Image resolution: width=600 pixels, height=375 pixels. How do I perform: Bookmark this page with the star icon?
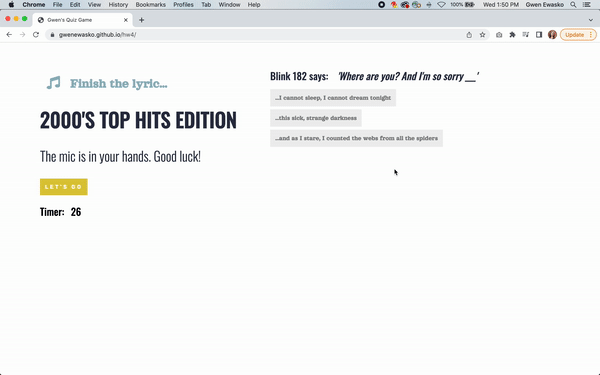click(x=483, y=35)
